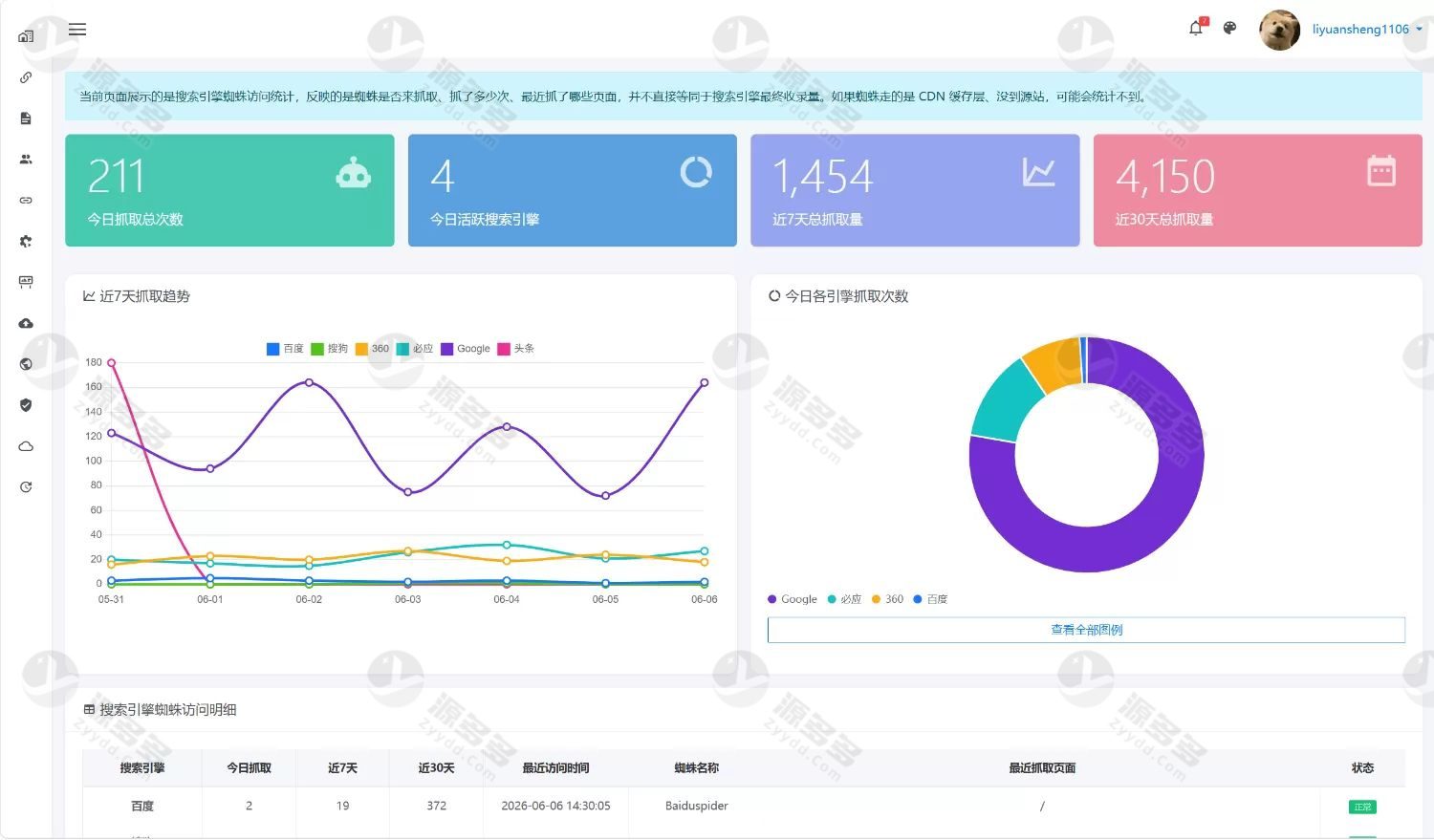Toggle Google series in trend chart legend
This screenshot has height=840, width=1434.
[x=466, y=349]
